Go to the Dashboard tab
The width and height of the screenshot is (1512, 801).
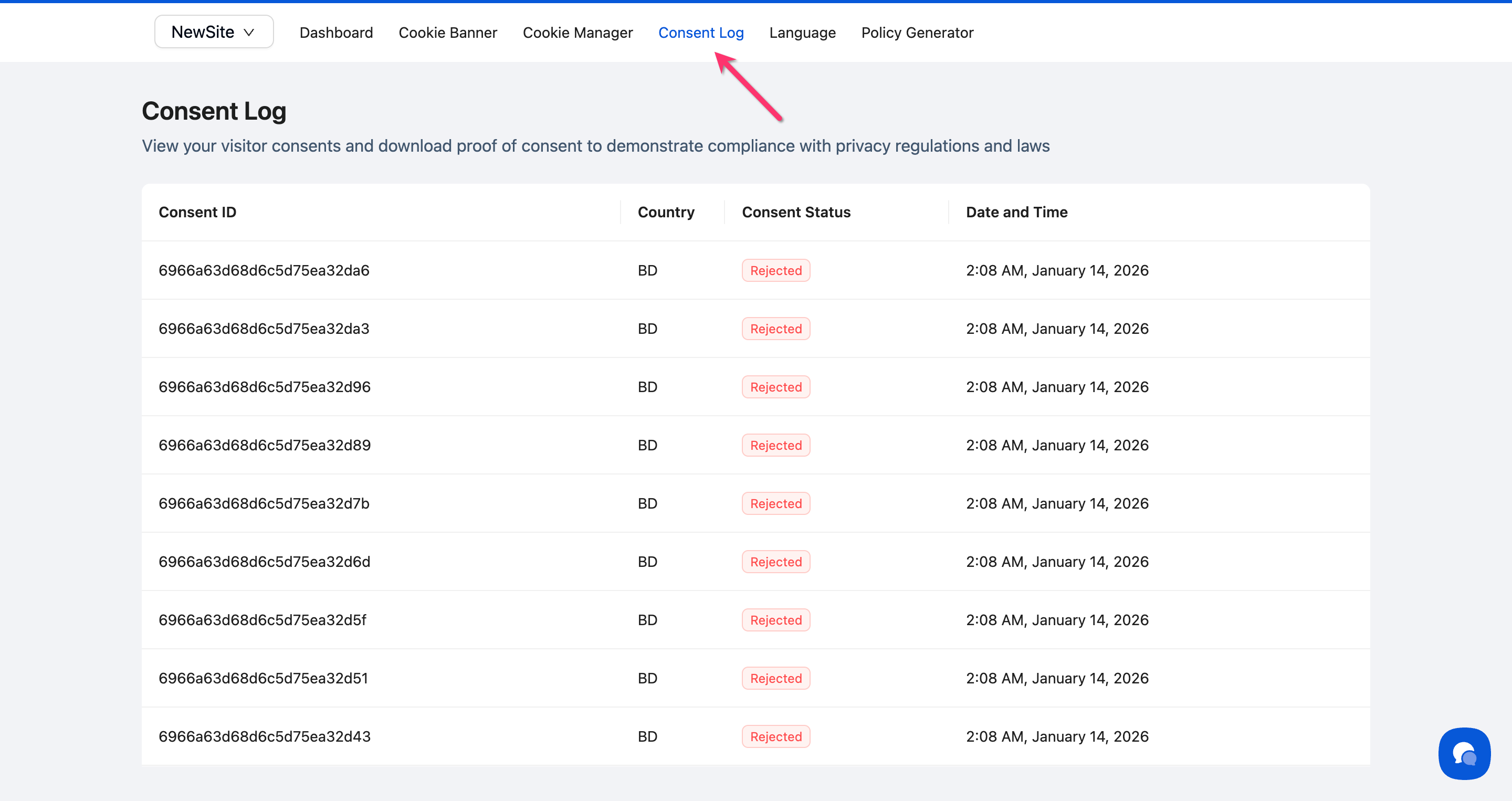336,33
